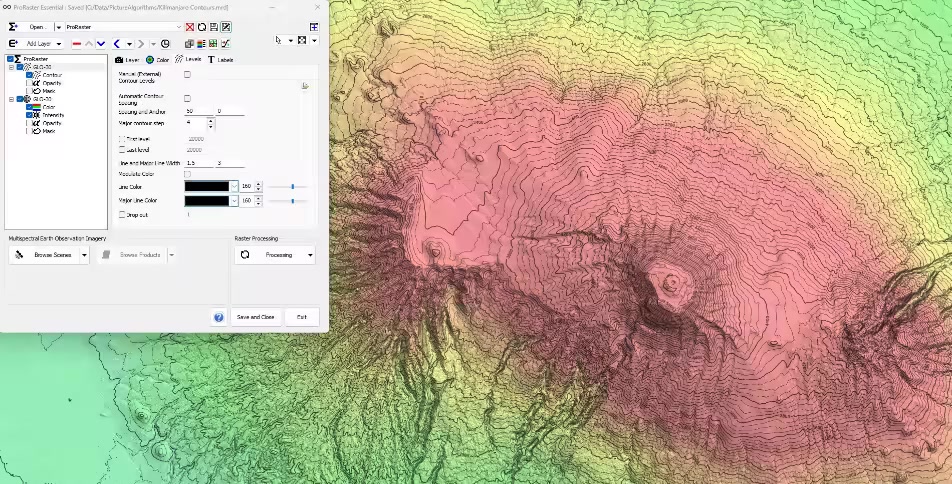Expand the Processing dropdown
Screen dimensions: 952x484
click(310, 255)
